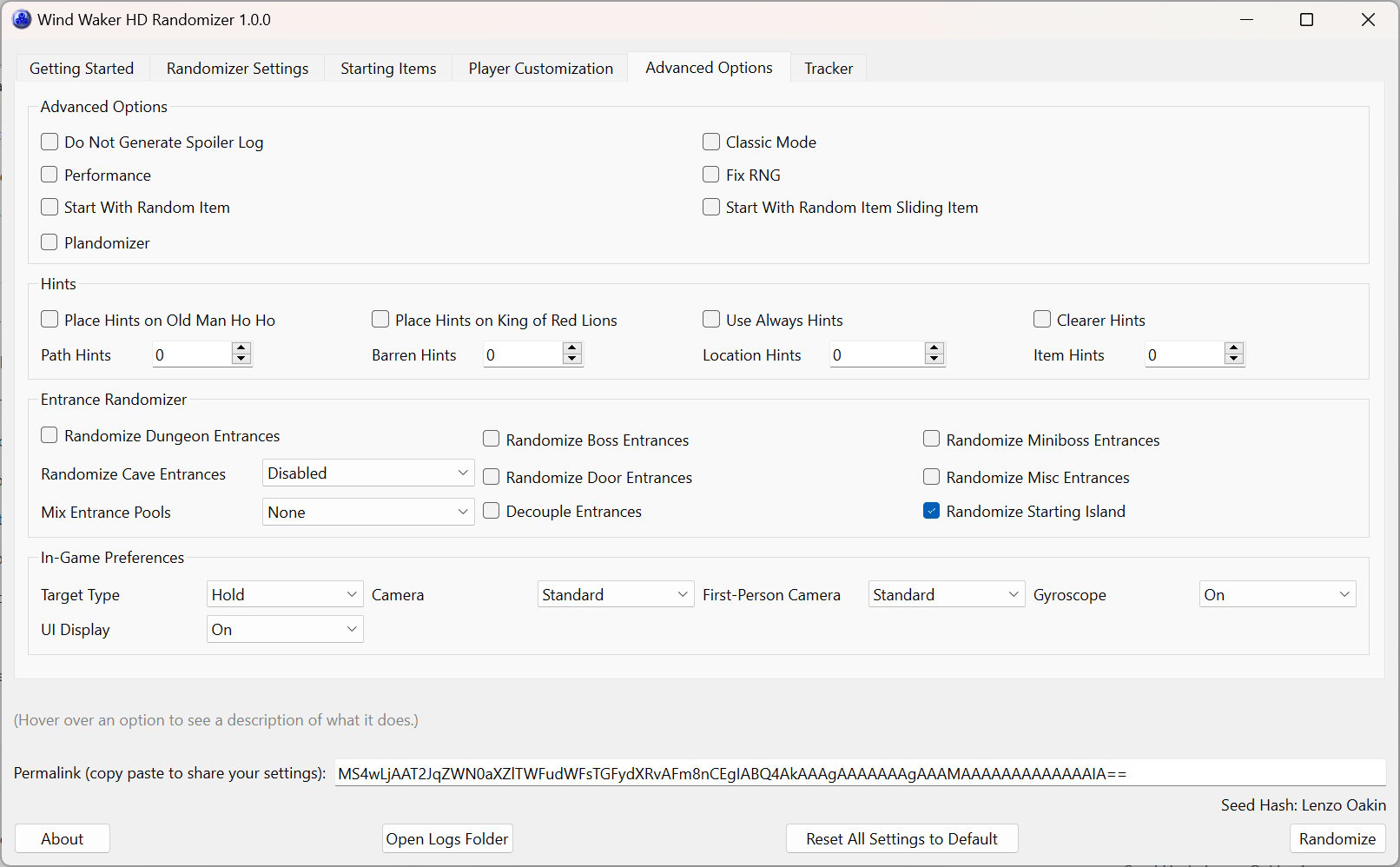Enable Start With Random Item Sliding Item

(711, 207)
